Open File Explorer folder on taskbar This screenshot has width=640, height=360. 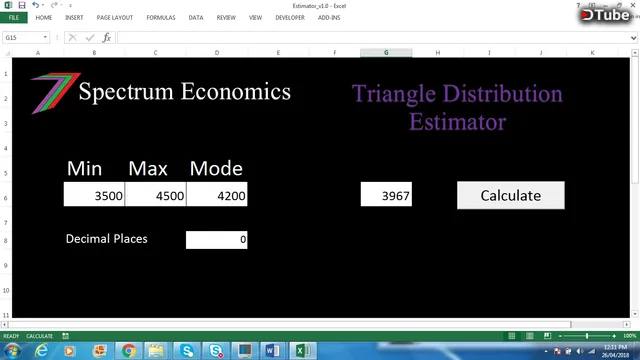(x=156, y=351)
